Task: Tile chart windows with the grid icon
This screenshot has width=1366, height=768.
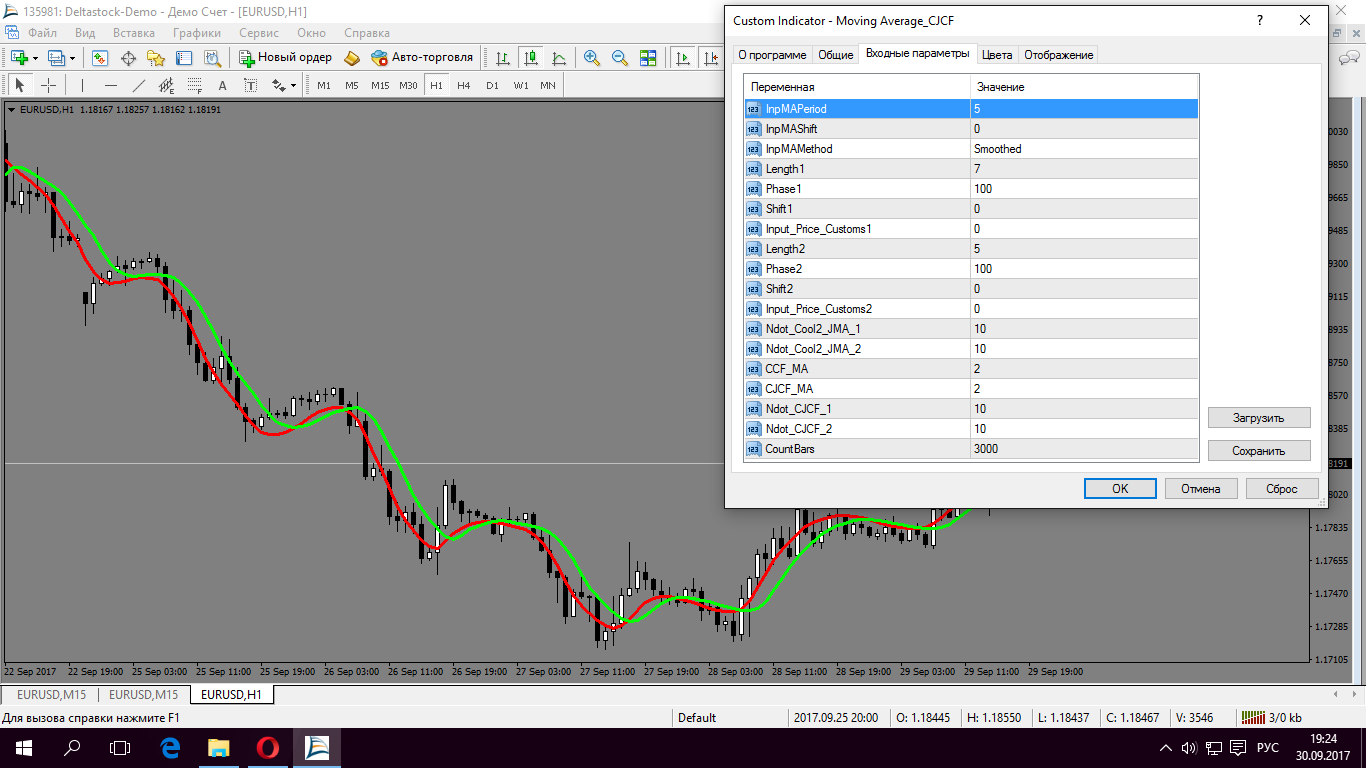Action: pyautogui.click(x=648, y=58)
